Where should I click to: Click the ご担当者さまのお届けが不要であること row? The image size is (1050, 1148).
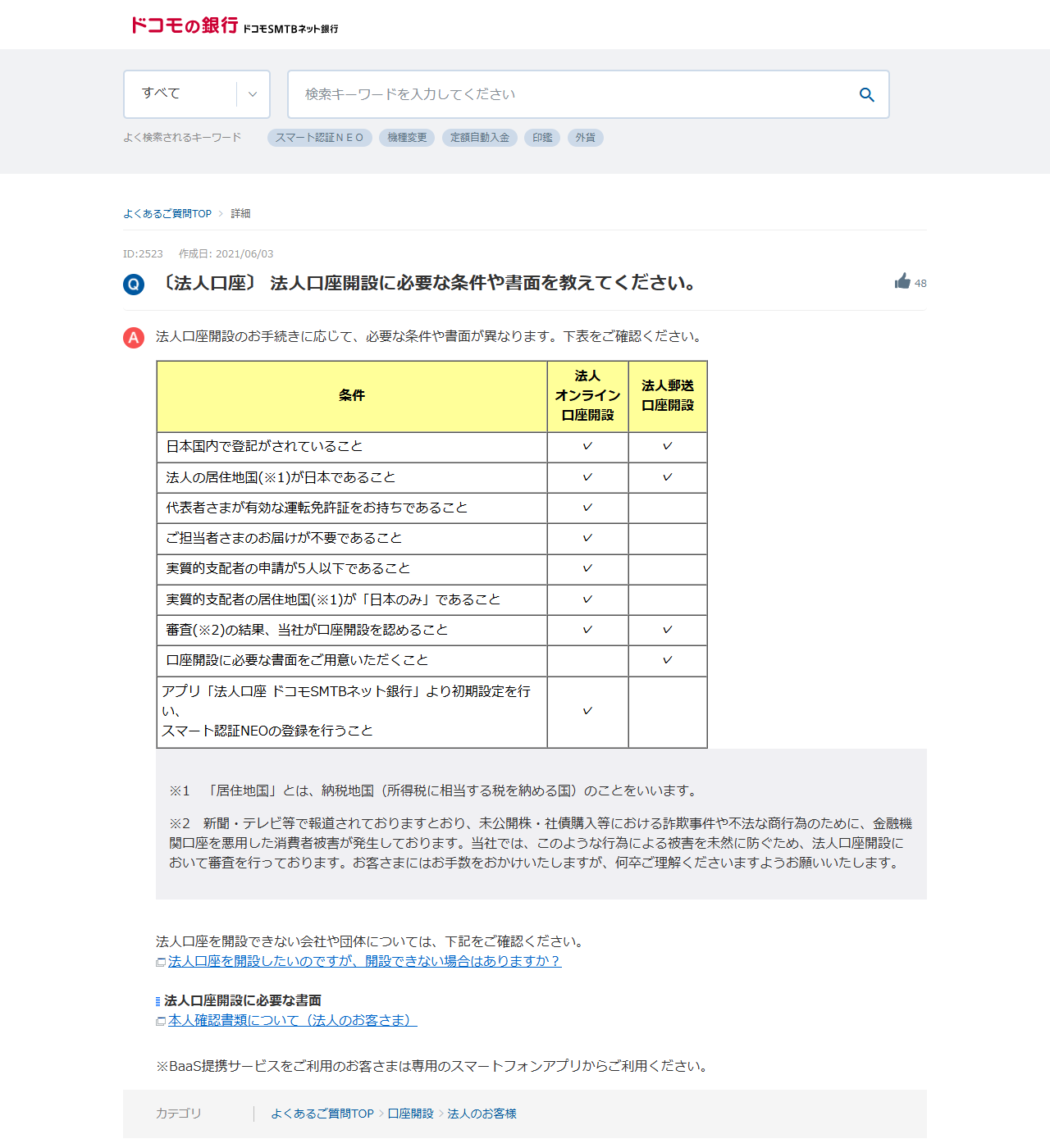431,539
